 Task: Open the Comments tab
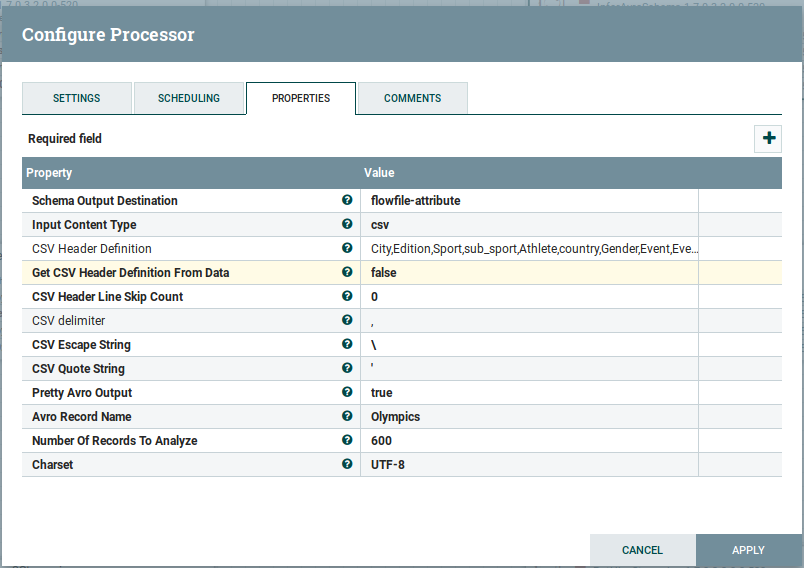[x=413, y=98]
